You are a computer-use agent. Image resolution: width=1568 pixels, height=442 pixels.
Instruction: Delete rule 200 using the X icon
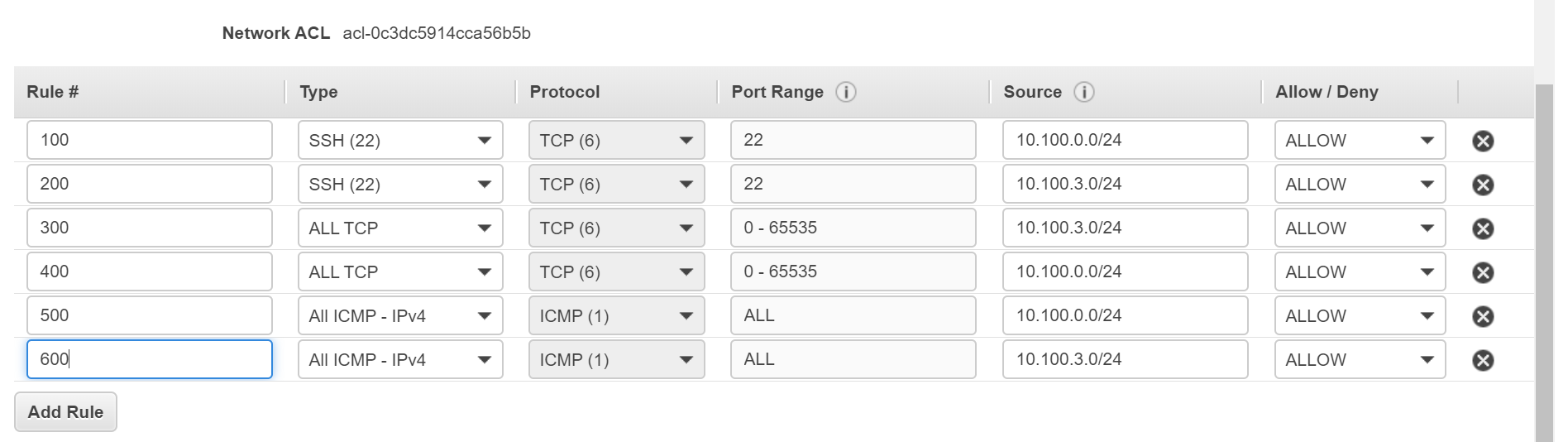click(x=1483, y=185)
